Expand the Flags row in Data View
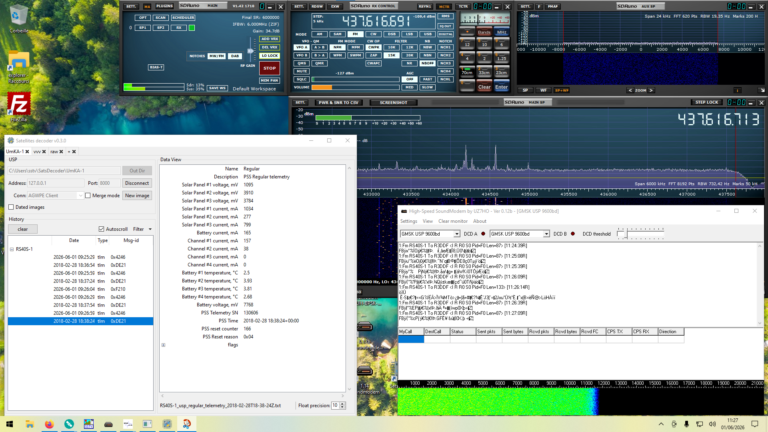This screenshot has width=768, height=432. click(x=164, y=345)
